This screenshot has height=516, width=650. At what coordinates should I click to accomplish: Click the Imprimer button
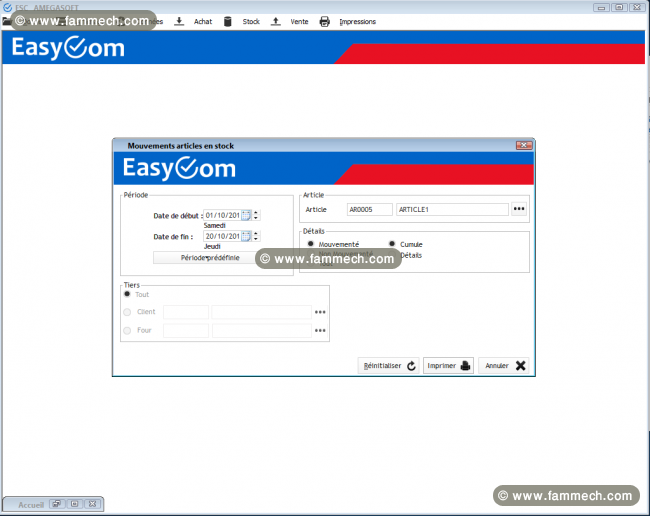click(448, 366)
